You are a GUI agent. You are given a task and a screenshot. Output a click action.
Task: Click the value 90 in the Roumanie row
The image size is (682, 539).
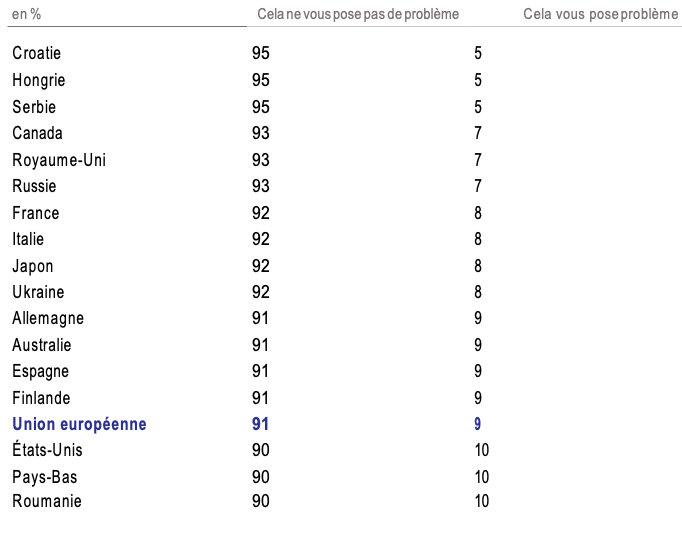261,501
